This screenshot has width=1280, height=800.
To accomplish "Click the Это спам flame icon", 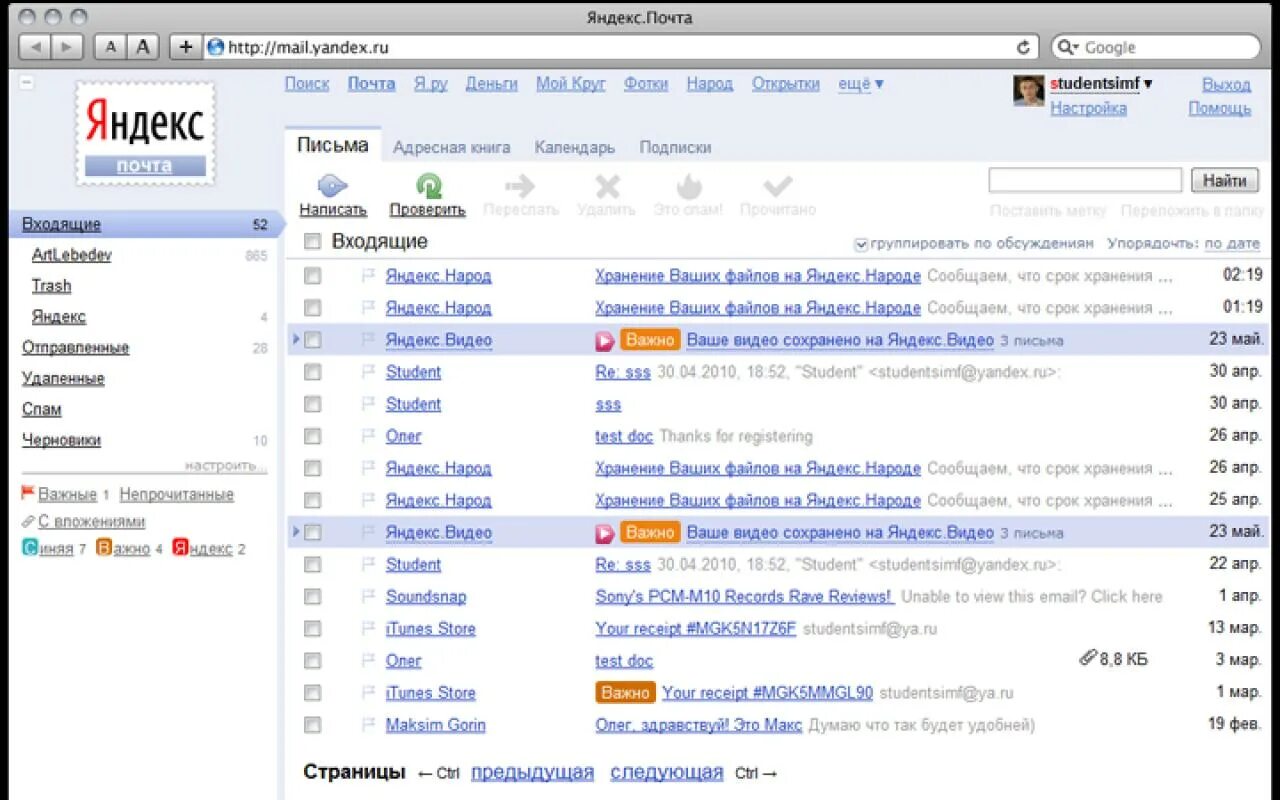I will coord(689,186).
